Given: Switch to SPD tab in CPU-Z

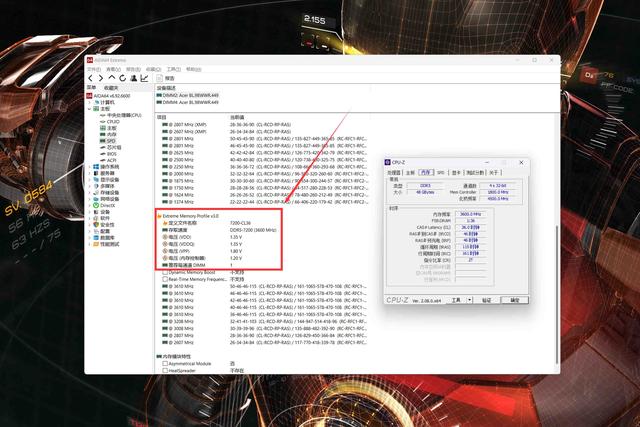Looking at the screenshot, I should [440, 173].
